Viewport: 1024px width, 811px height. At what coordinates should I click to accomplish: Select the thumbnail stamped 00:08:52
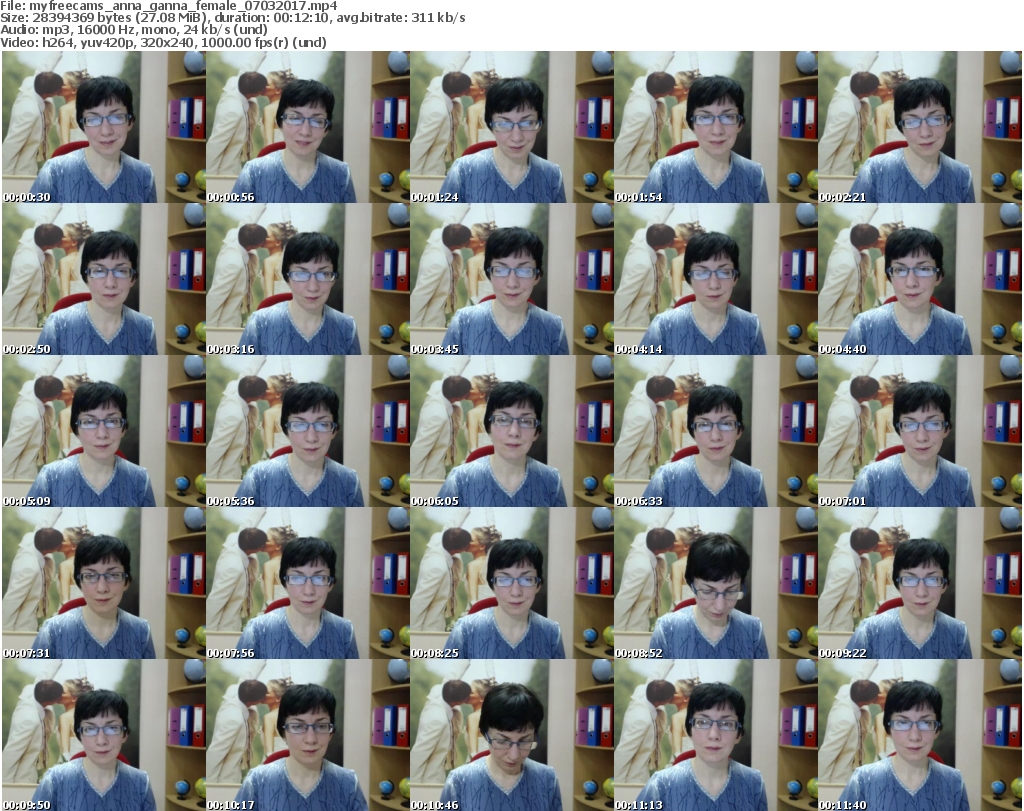pyautogui.click(x=716, y=583)
